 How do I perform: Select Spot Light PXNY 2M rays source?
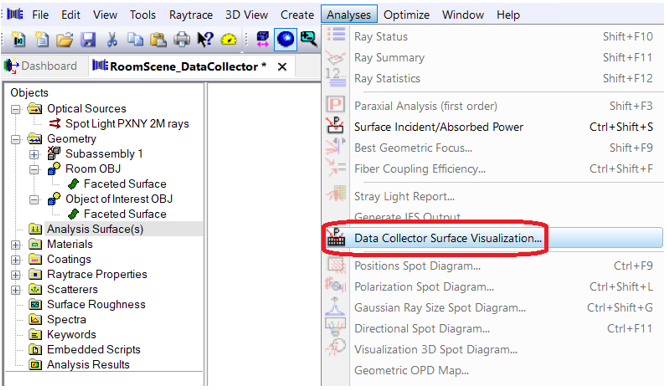point(127,124)
